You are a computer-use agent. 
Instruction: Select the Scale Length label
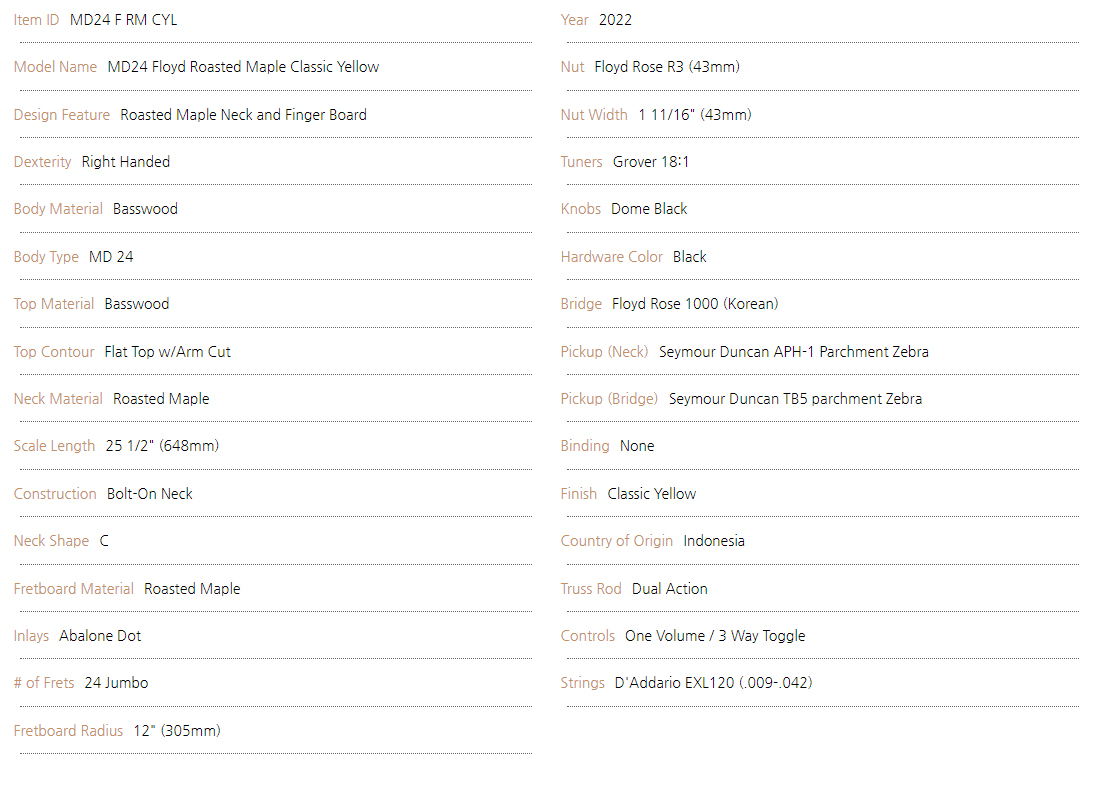(54, 446)
